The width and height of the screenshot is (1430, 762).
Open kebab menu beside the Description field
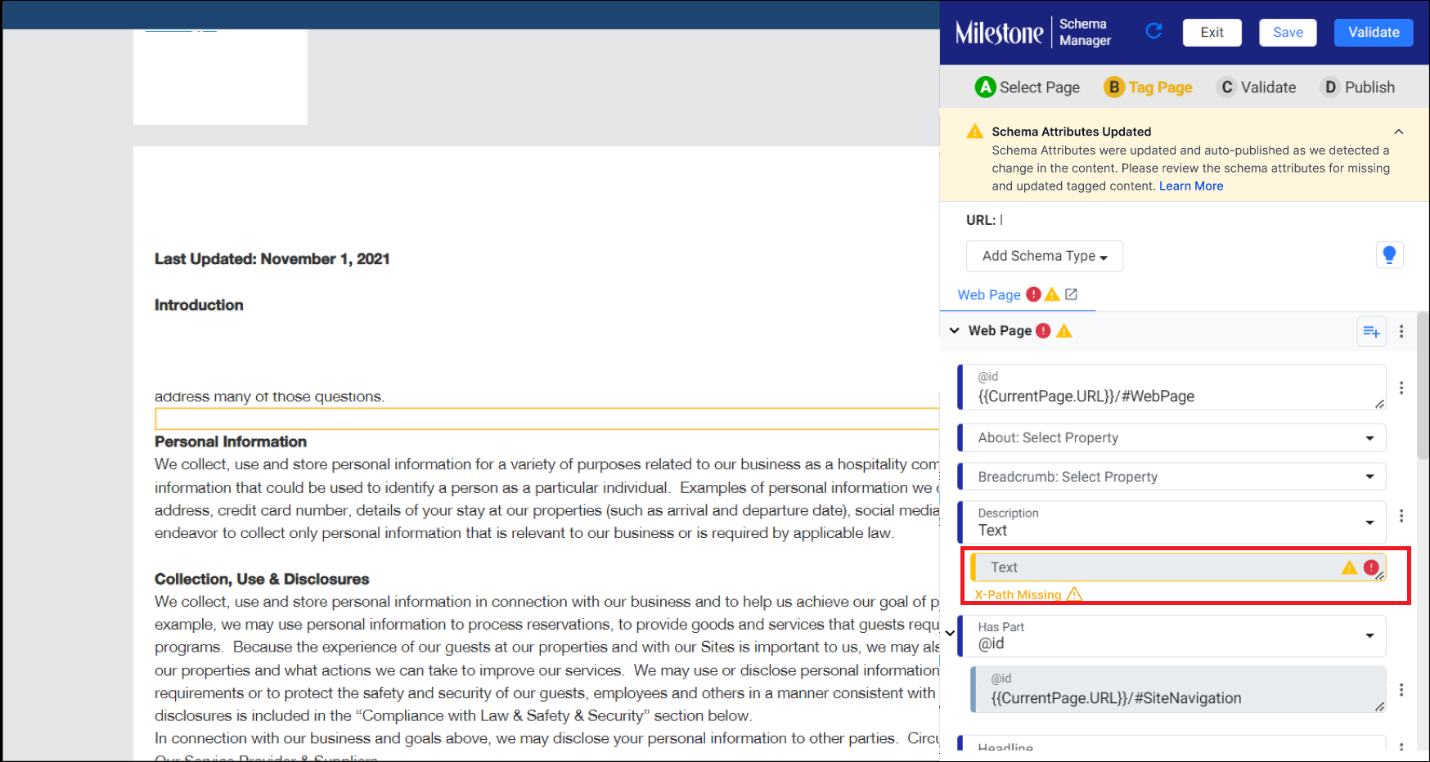[x=1401, y=516]
